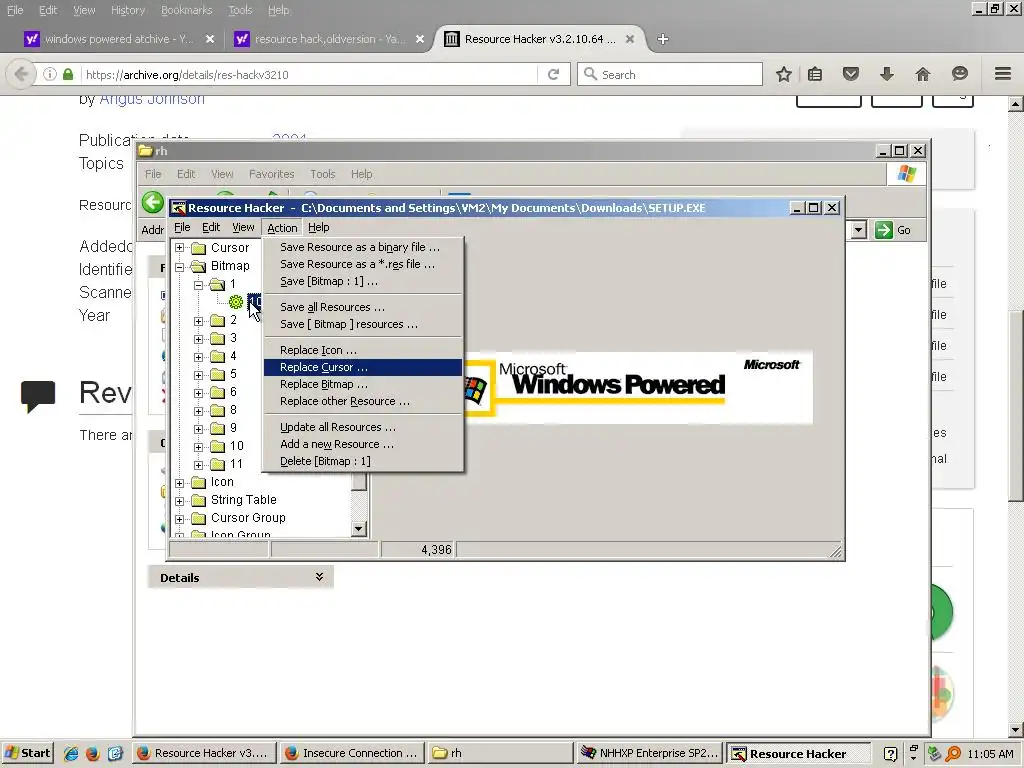The height and width of the screenshot is (768, 1024).
Task: Switch to windows powered archive tab
Action: [x=119, y=39]
